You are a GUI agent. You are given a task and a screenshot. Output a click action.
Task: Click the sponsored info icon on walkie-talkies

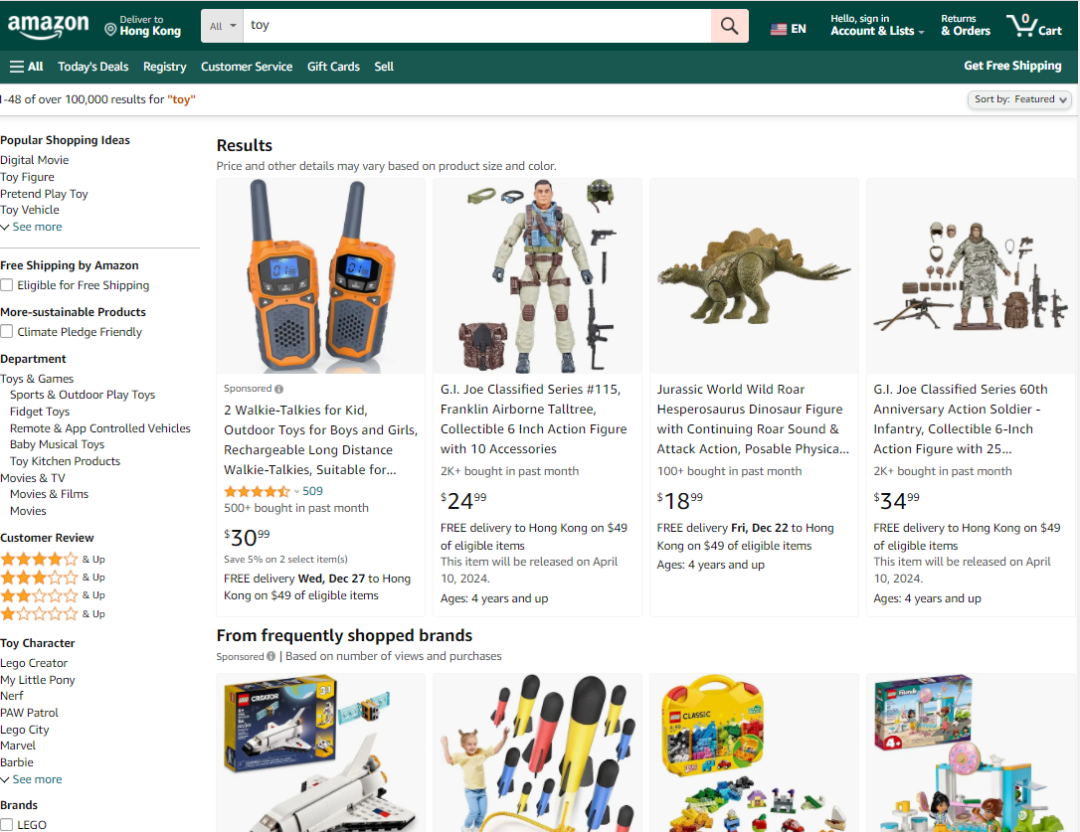[279, 389]
